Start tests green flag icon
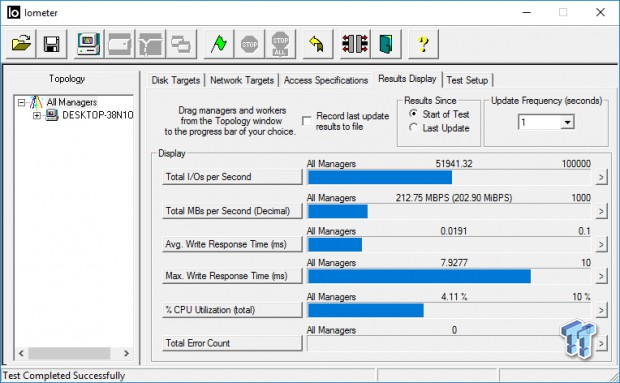This screenshot has height=383, width=620. (219, 43)
